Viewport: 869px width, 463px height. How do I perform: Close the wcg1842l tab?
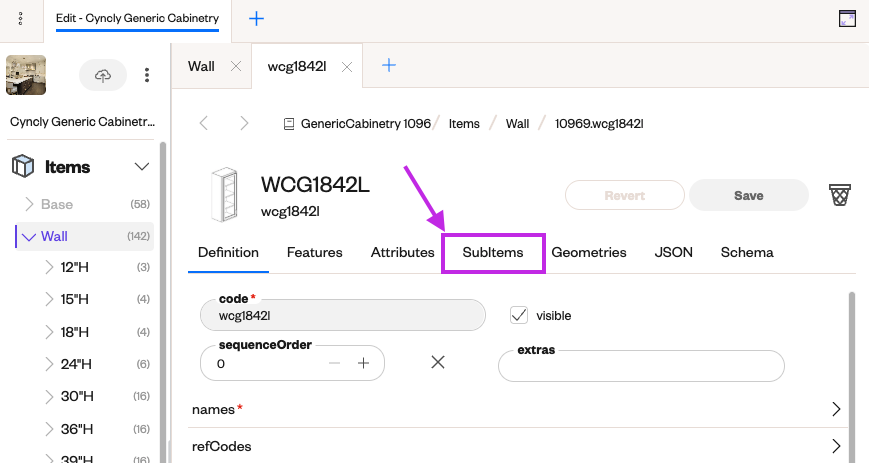347,67
